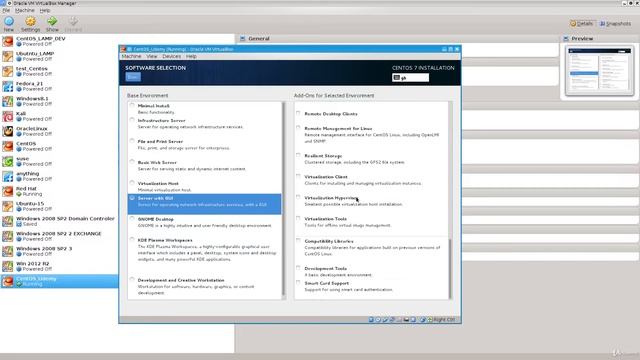Check the Smart Card Support add-on

point(298,282)
